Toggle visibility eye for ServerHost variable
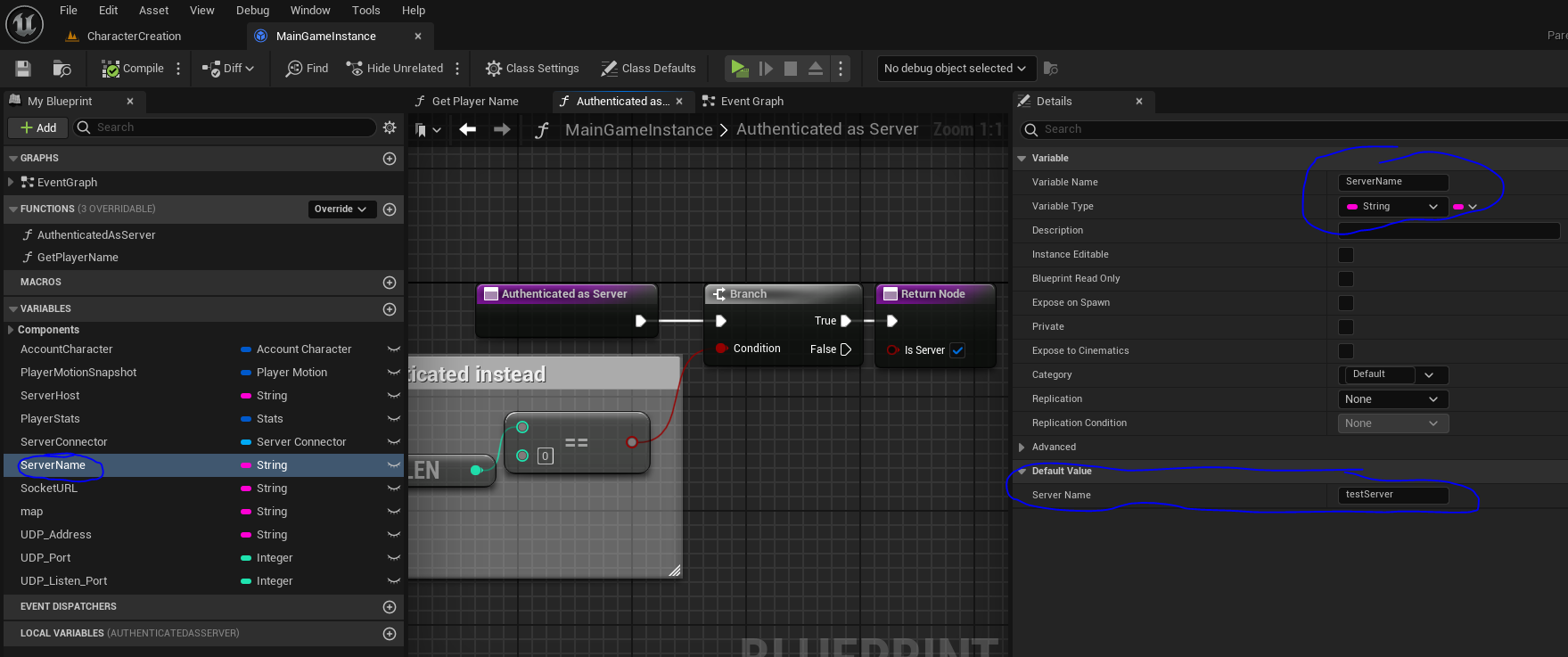 click(394, 396)
